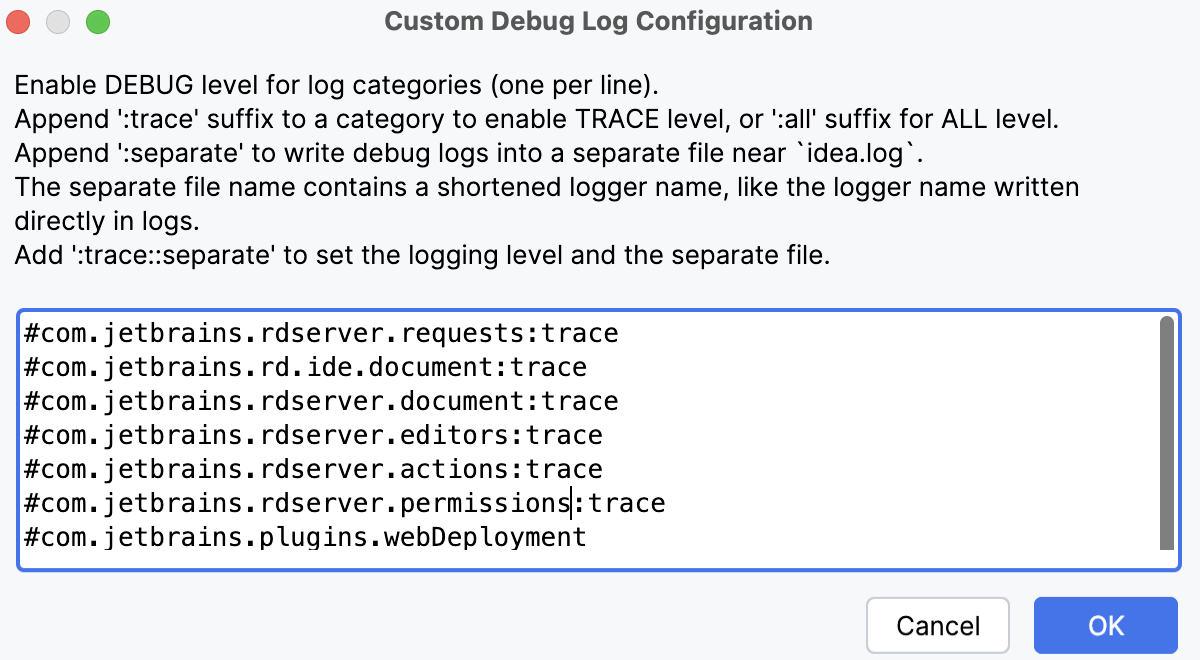Click the empty area below the last log line
1200x660 pixels.
(600, 560)
